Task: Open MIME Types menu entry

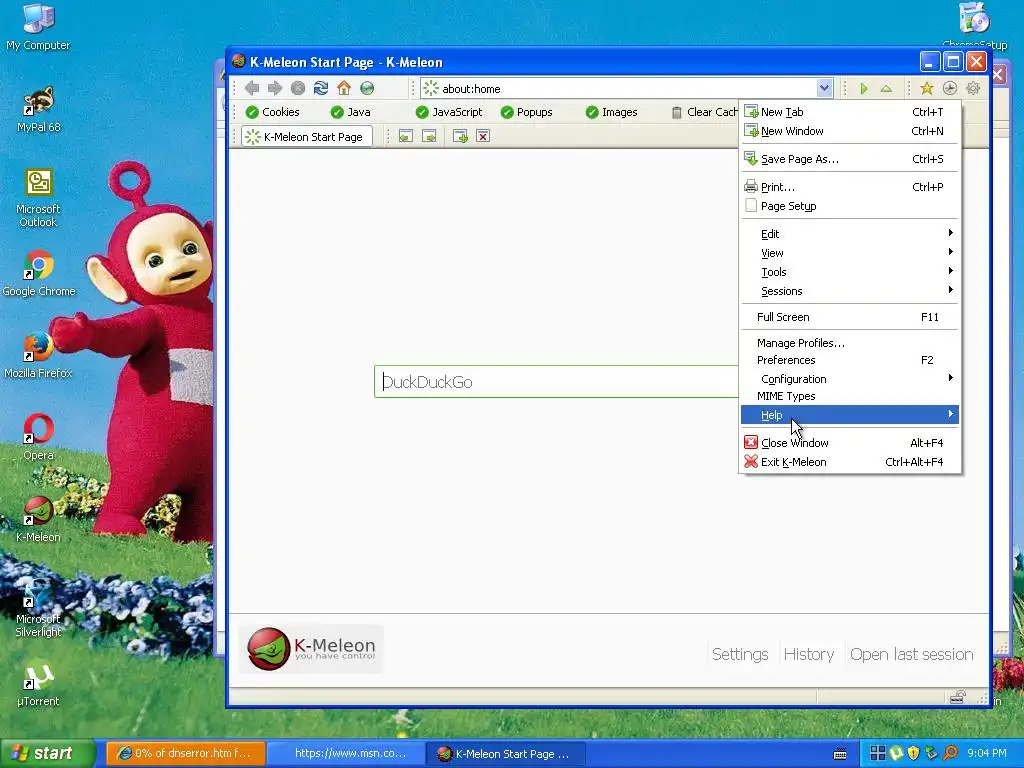Action: [x=850, y=396]
